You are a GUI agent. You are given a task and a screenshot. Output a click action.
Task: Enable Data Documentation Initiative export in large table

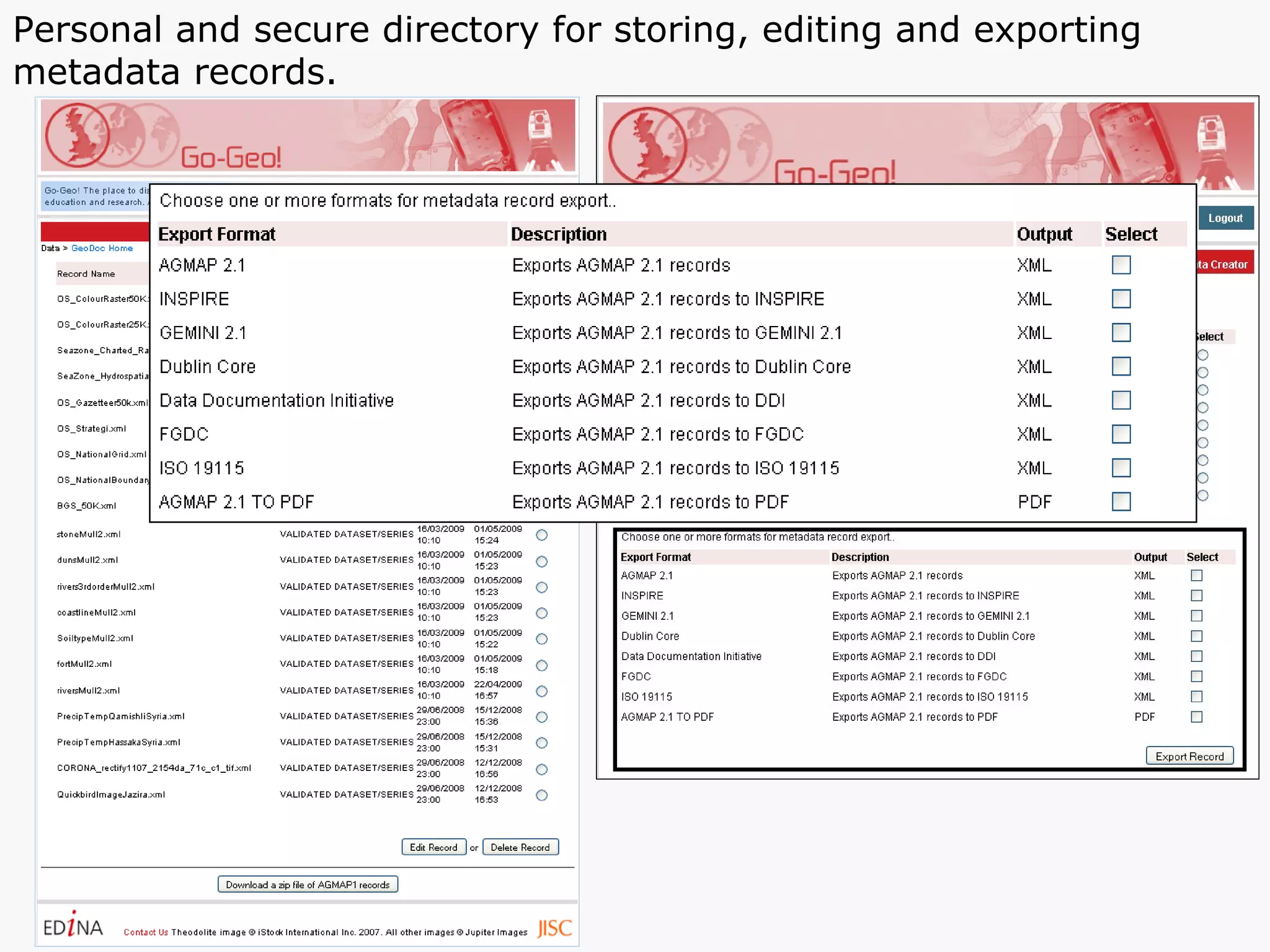1121,400
